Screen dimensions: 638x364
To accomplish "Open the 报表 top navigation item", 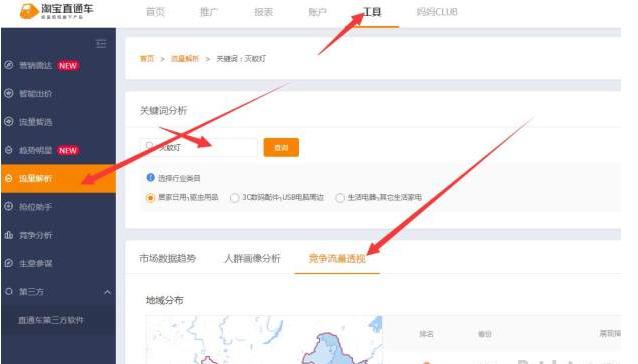I will click(263, 12).
